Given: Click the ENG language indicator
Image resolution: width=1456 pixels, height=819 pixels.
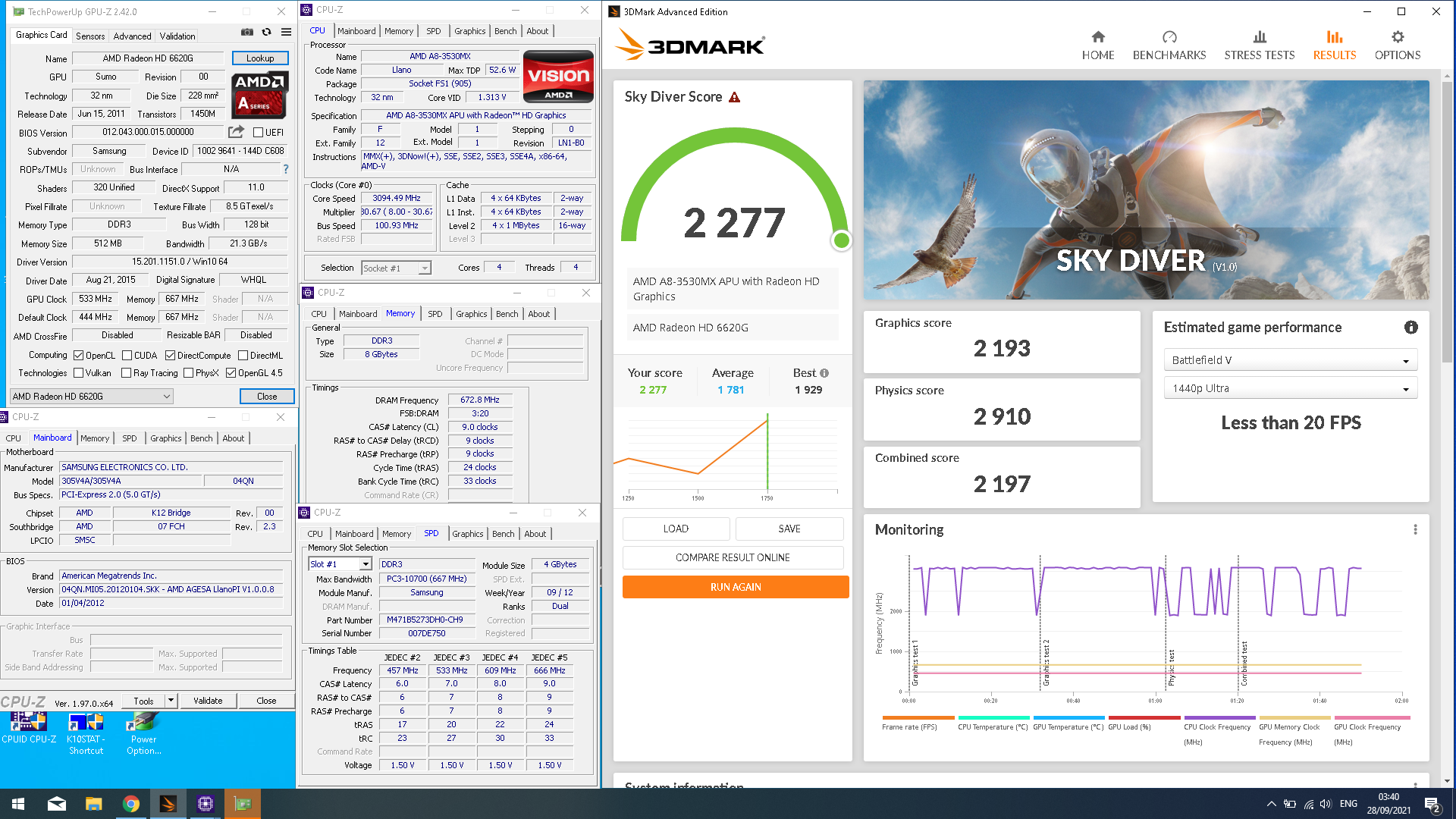Looking at the screenshot, I should pos(1348,804).
